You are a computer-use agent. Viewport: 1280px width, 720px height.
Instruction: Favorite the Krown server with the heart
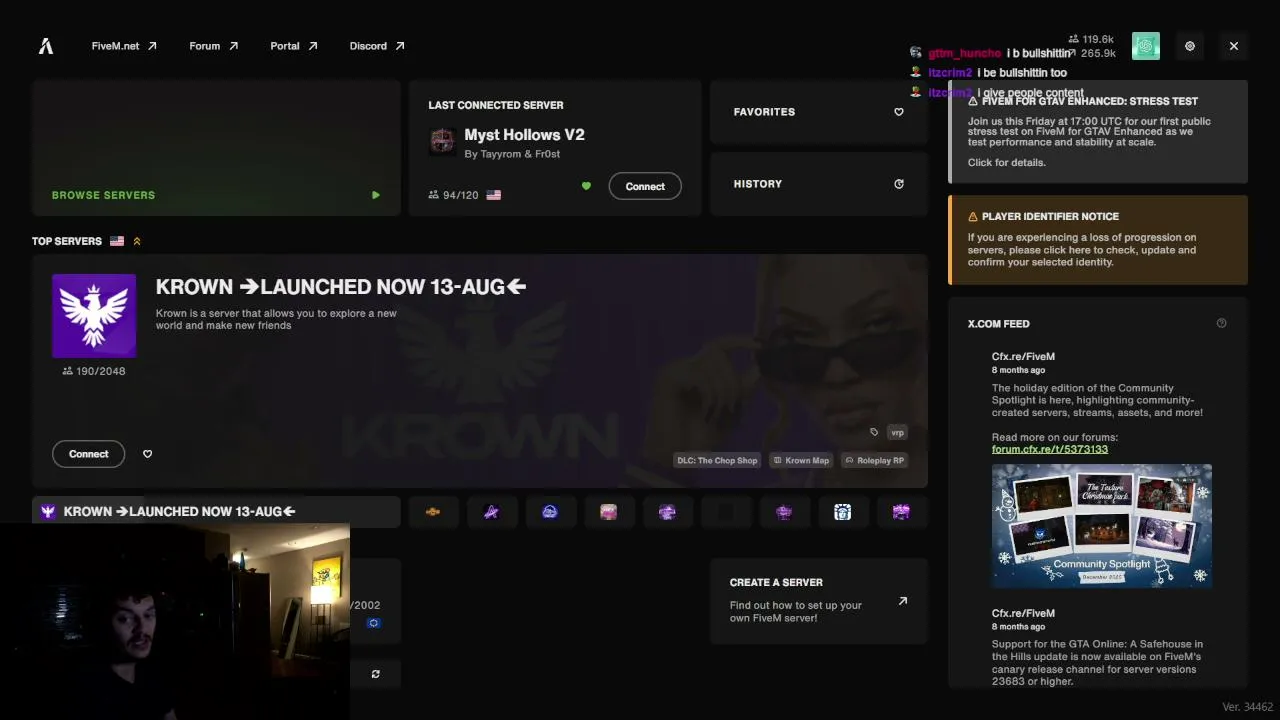(147, 454)
